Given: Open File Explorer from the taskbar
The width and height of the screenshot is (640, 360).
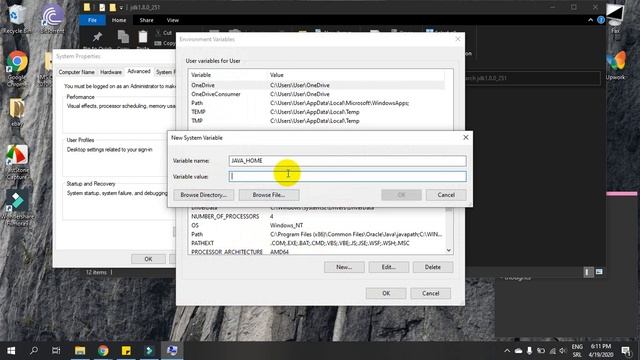Looking at the screenshot, I should (80, 351).
